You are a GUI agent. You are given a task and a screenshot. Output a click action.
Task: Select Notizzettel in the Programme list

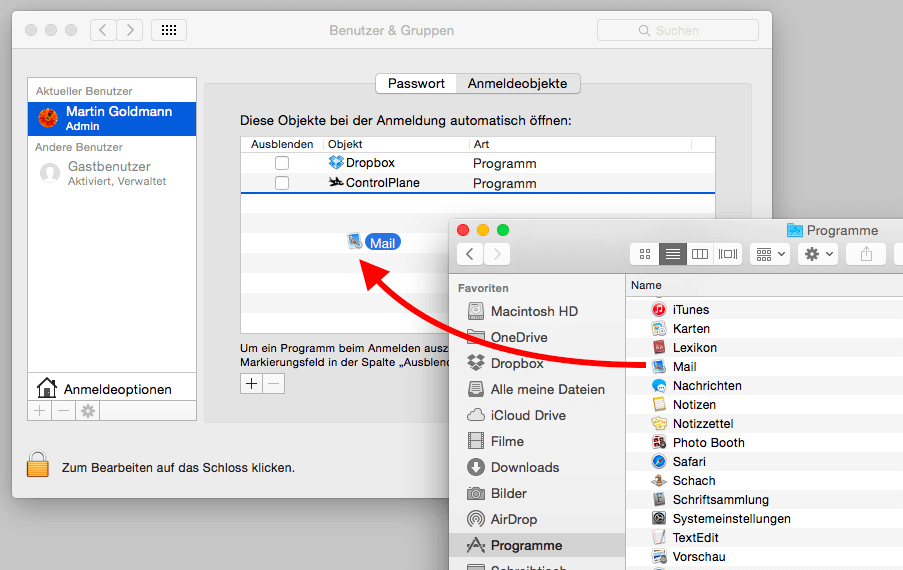(764, 424)
